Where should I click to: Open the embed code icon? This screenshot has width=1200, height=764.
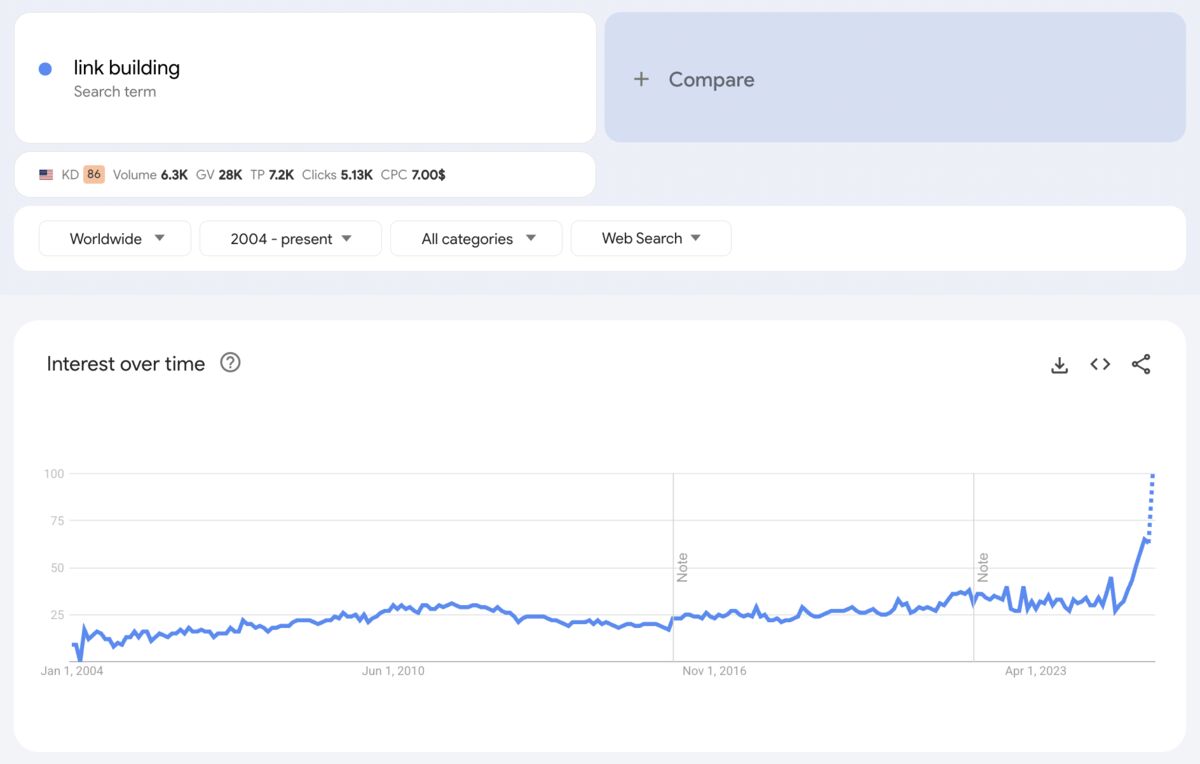(x=1099, y=364)
